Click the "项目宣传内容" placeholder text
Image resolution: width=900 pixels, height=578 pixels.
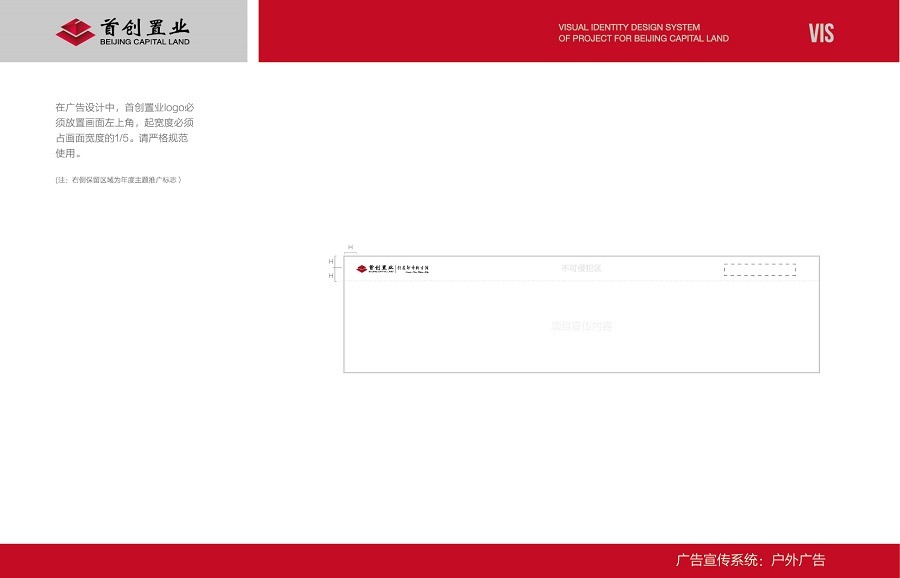pos(581,326)
